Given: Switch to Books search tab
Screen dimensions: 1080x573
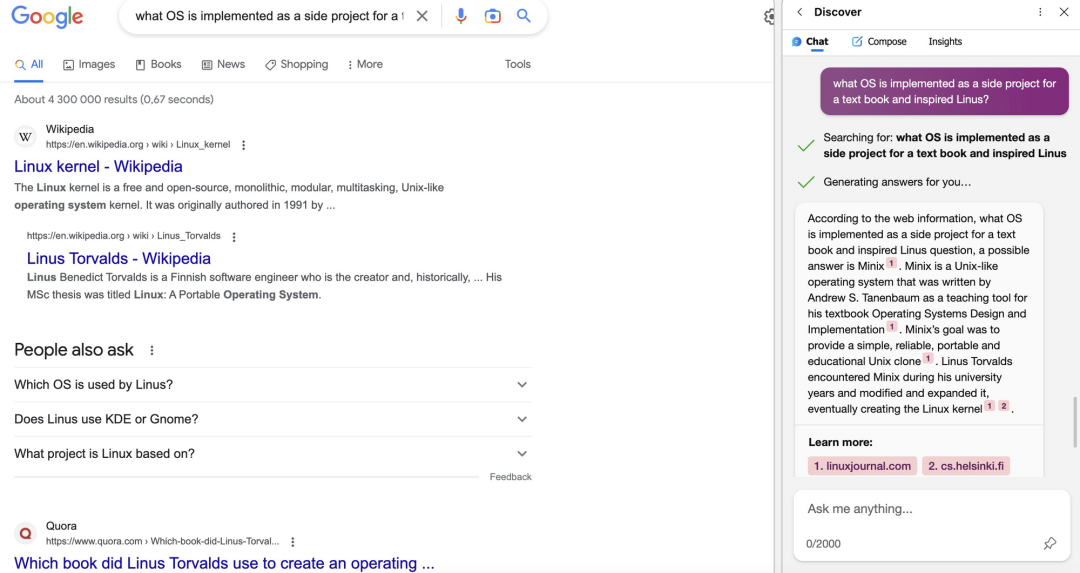Looking at the screenshot, I should [x=158, y=64].
